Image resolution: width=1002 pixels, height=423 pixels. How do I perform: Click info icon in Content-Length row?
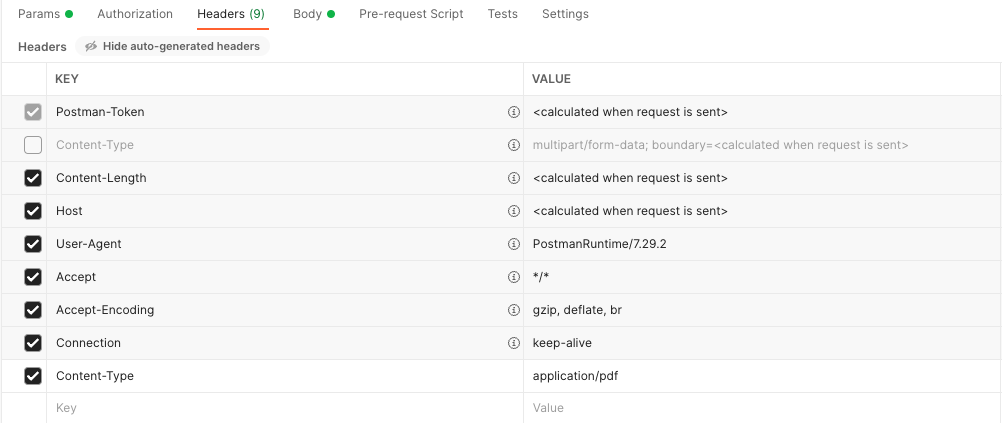click(x=514, y=178)
